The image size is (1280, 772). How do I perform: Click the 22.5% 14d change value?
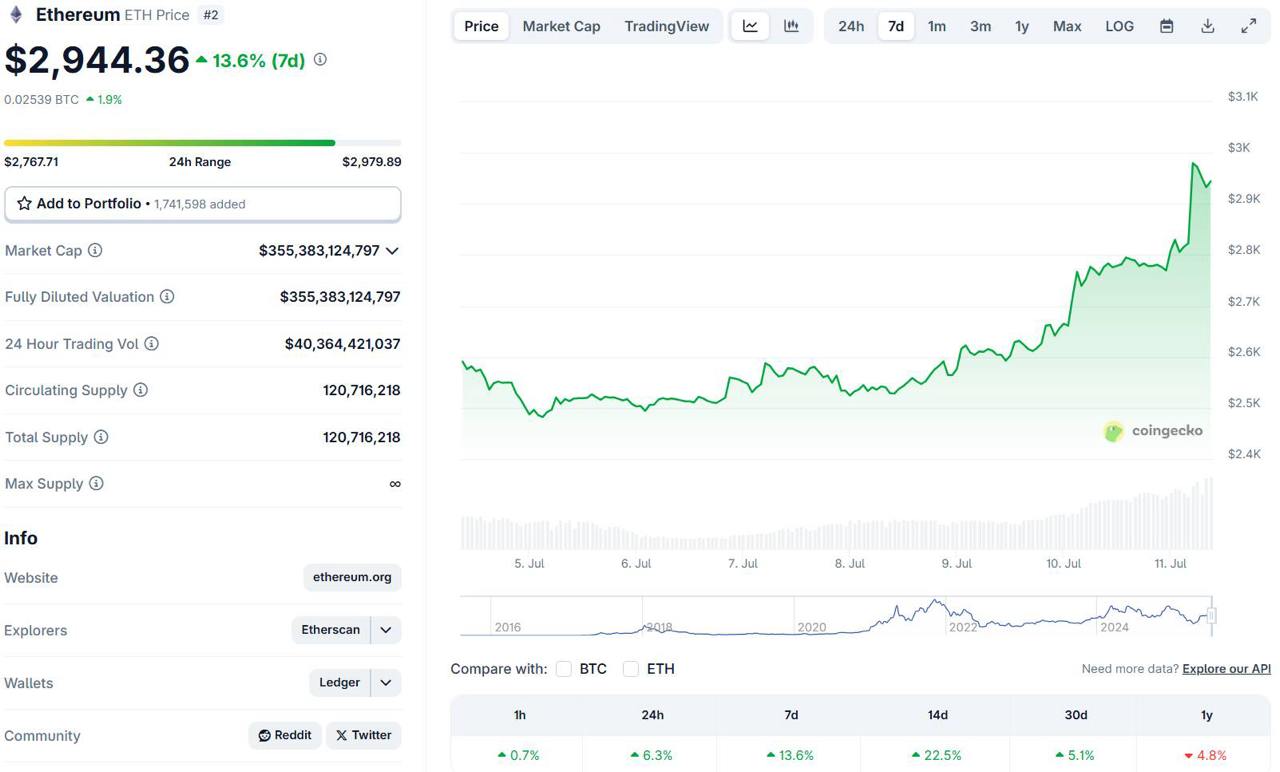(937, 755)
